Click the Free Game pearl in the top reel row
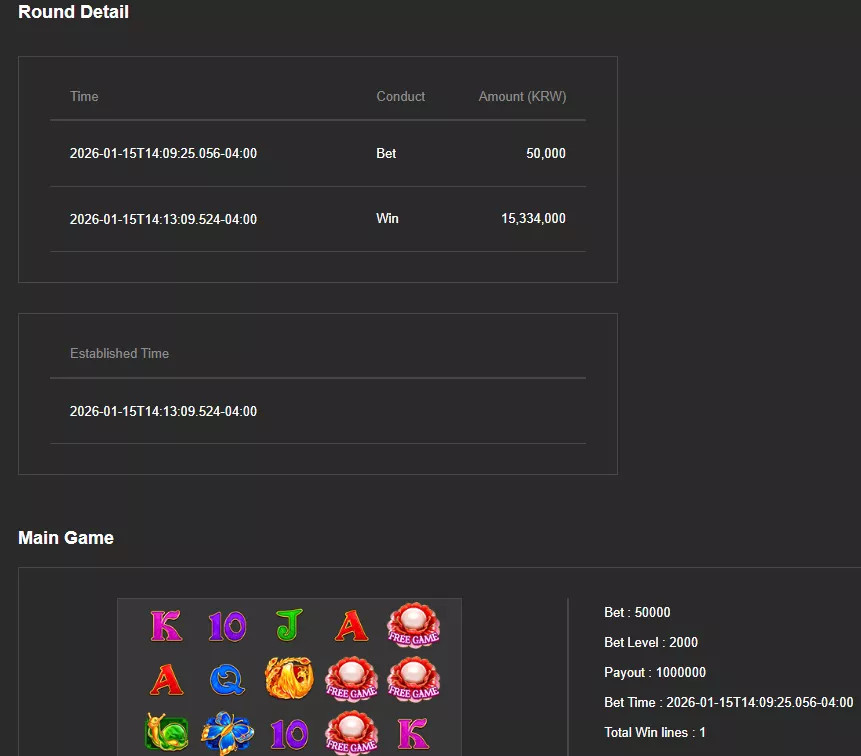Viewport: 861px width, 756px height. (413, 625)
